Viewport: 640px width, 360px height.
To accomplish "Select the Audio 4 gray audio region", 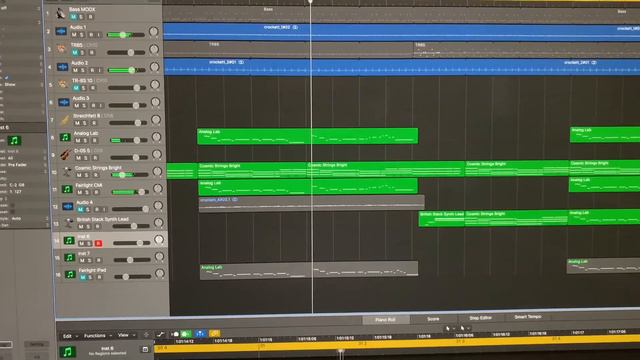I will (311, 203).
